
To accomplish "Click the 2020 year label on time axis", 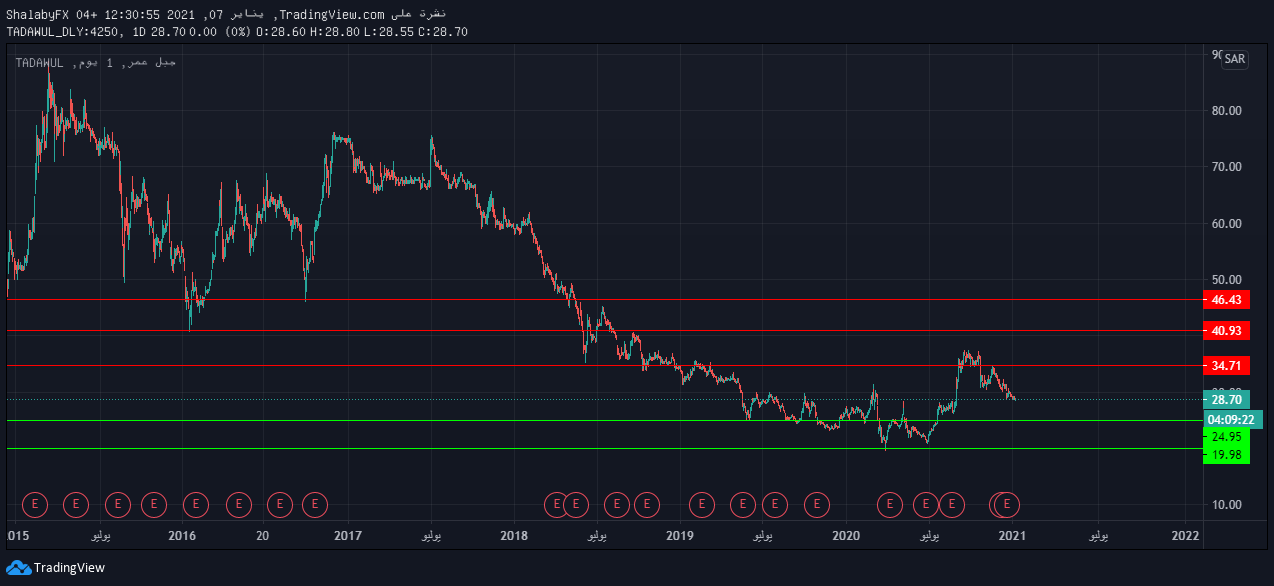I will pyautogui.click(x=846, y=536).
